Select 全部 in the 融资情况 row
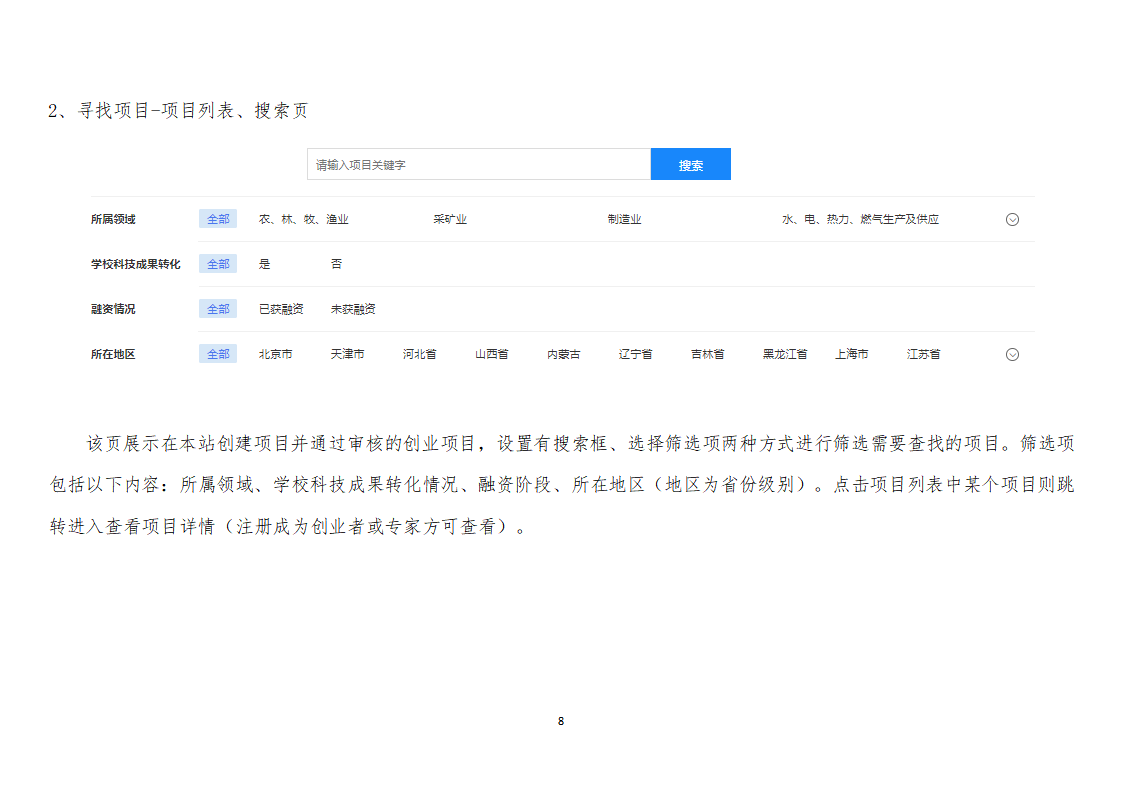 pos(218,309)
